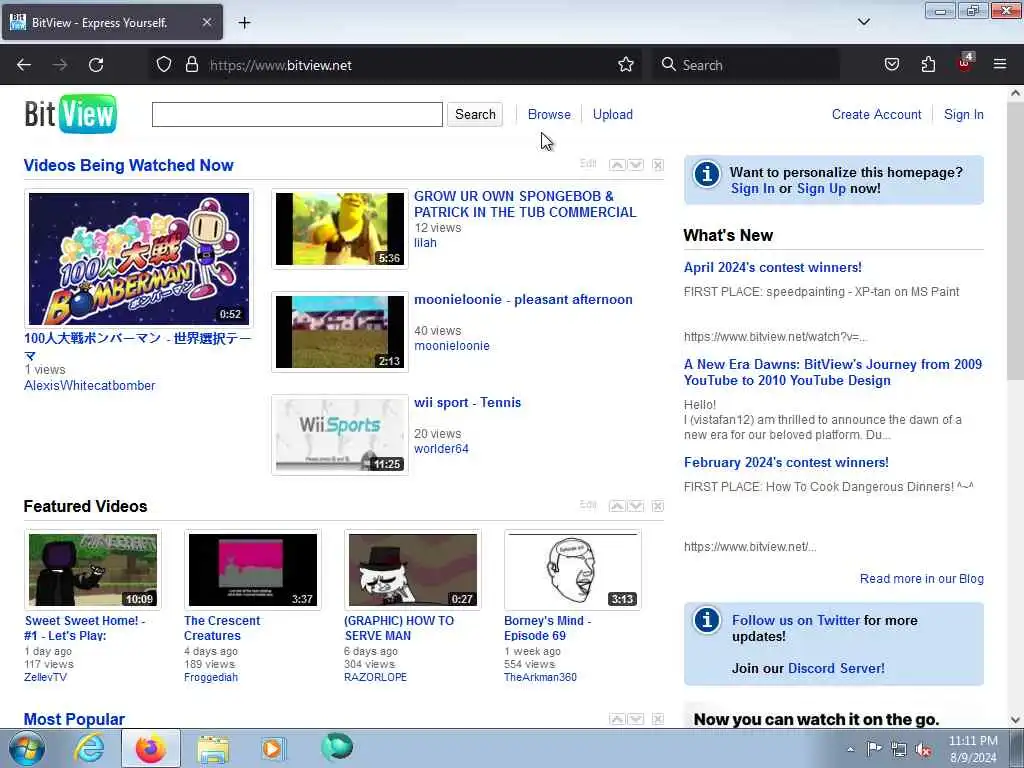
Task: Open Windows Media Player from taskbar
Action: (274, 748)
